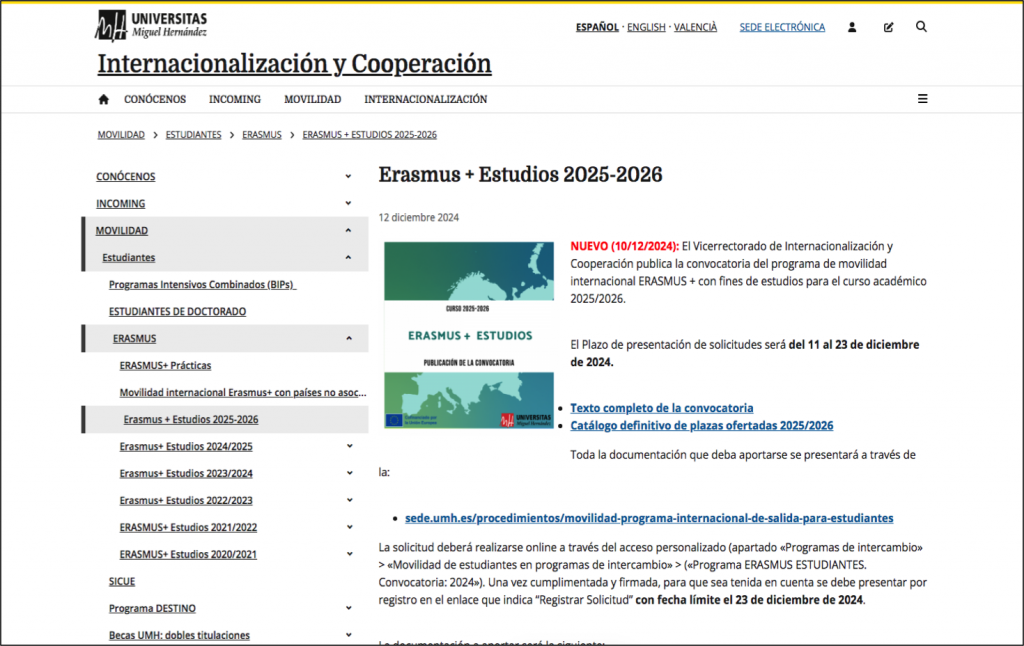Click the date text 12 diciembre 2024
This screenshot has width=1024, height=646.
click(419, 218)
